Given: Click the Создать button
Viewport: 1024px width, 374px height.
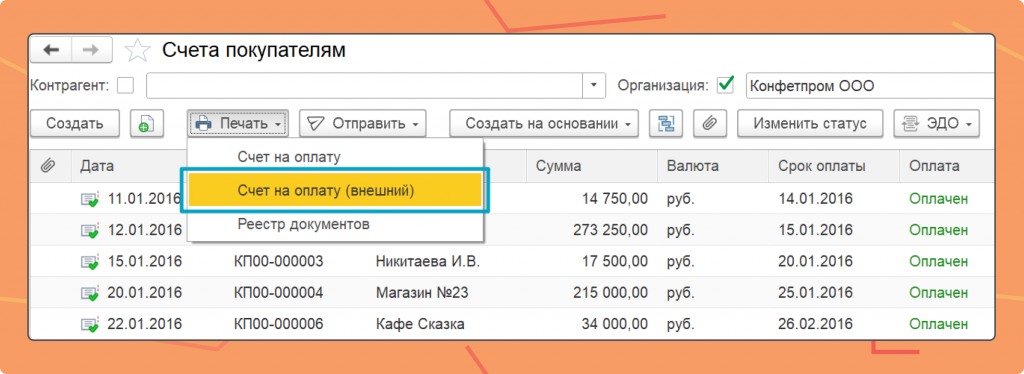Looking at the screenshot, I should (x=75, y=123).
